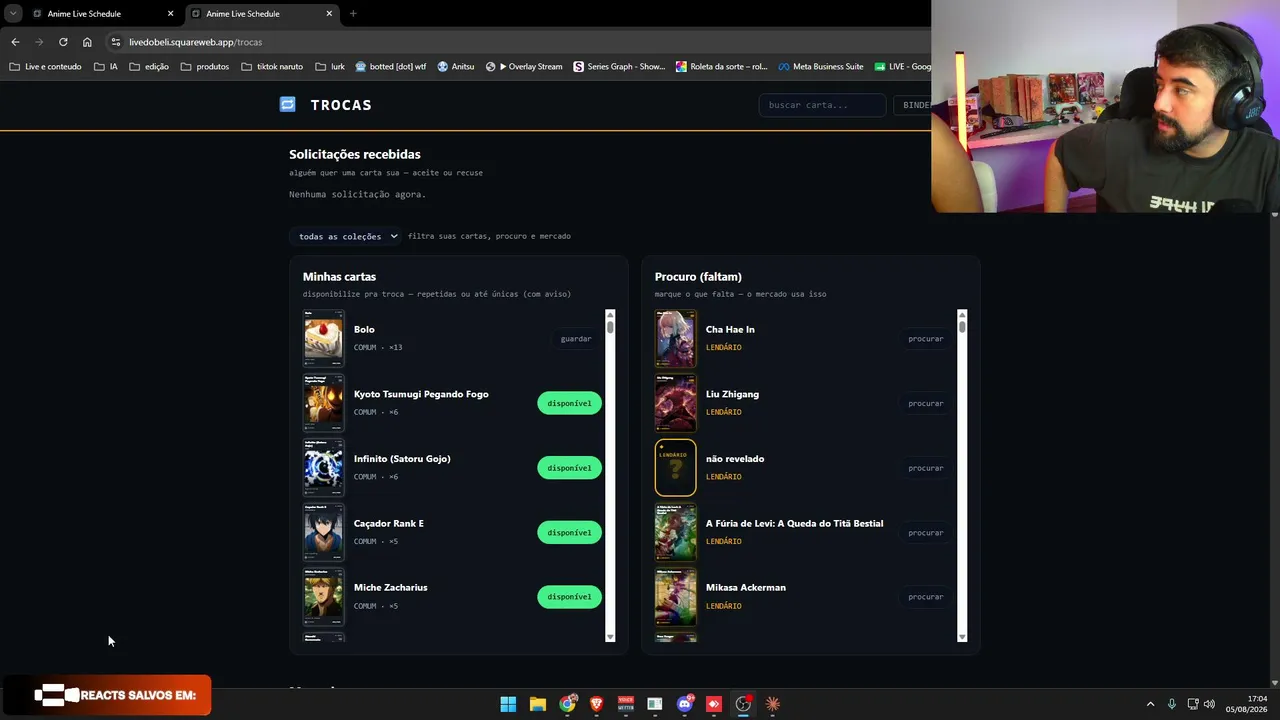Click the scroll-down arrow in Minhas cartas list

point(610,637)
